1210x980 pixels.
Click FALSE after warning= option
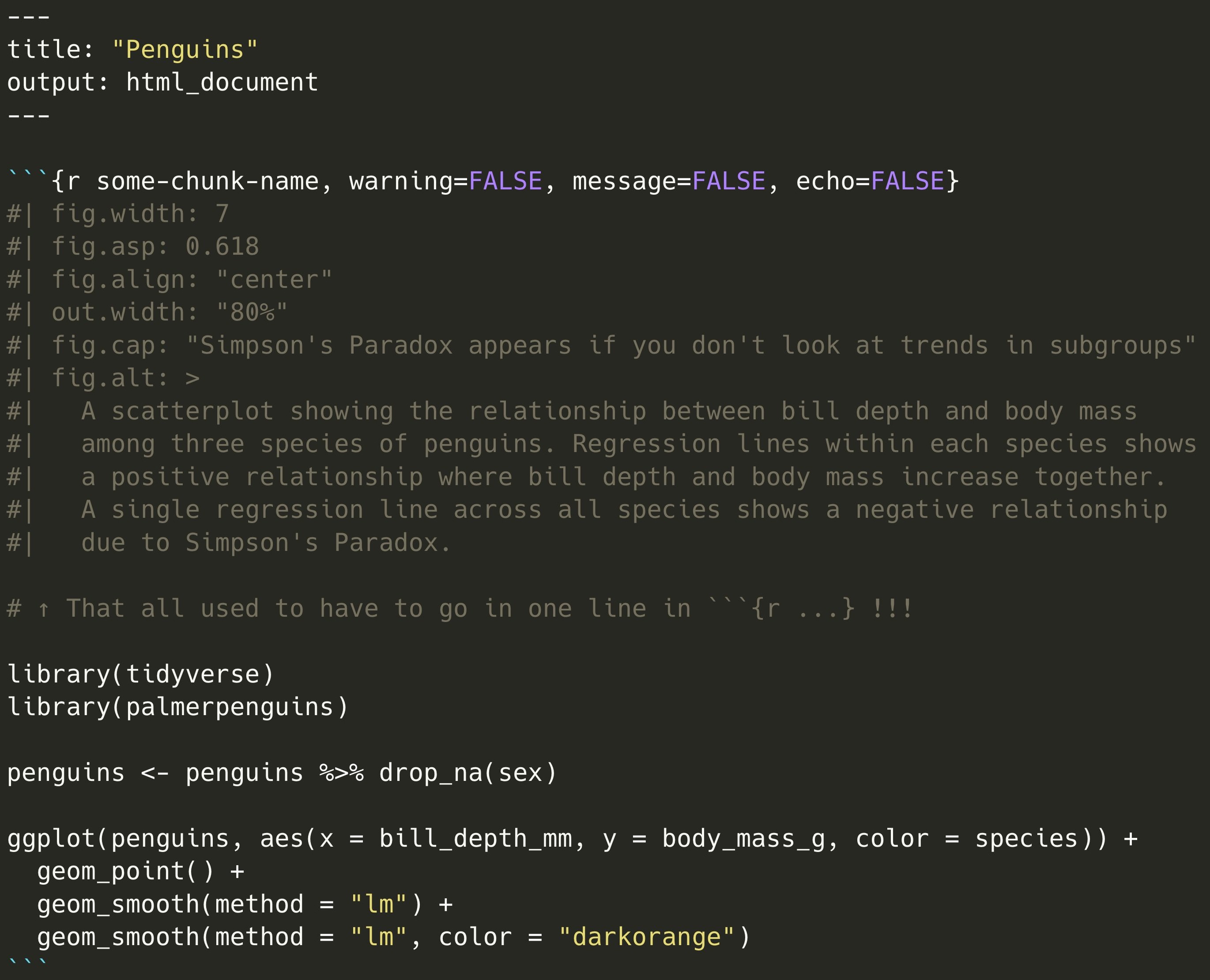point(505,181)
